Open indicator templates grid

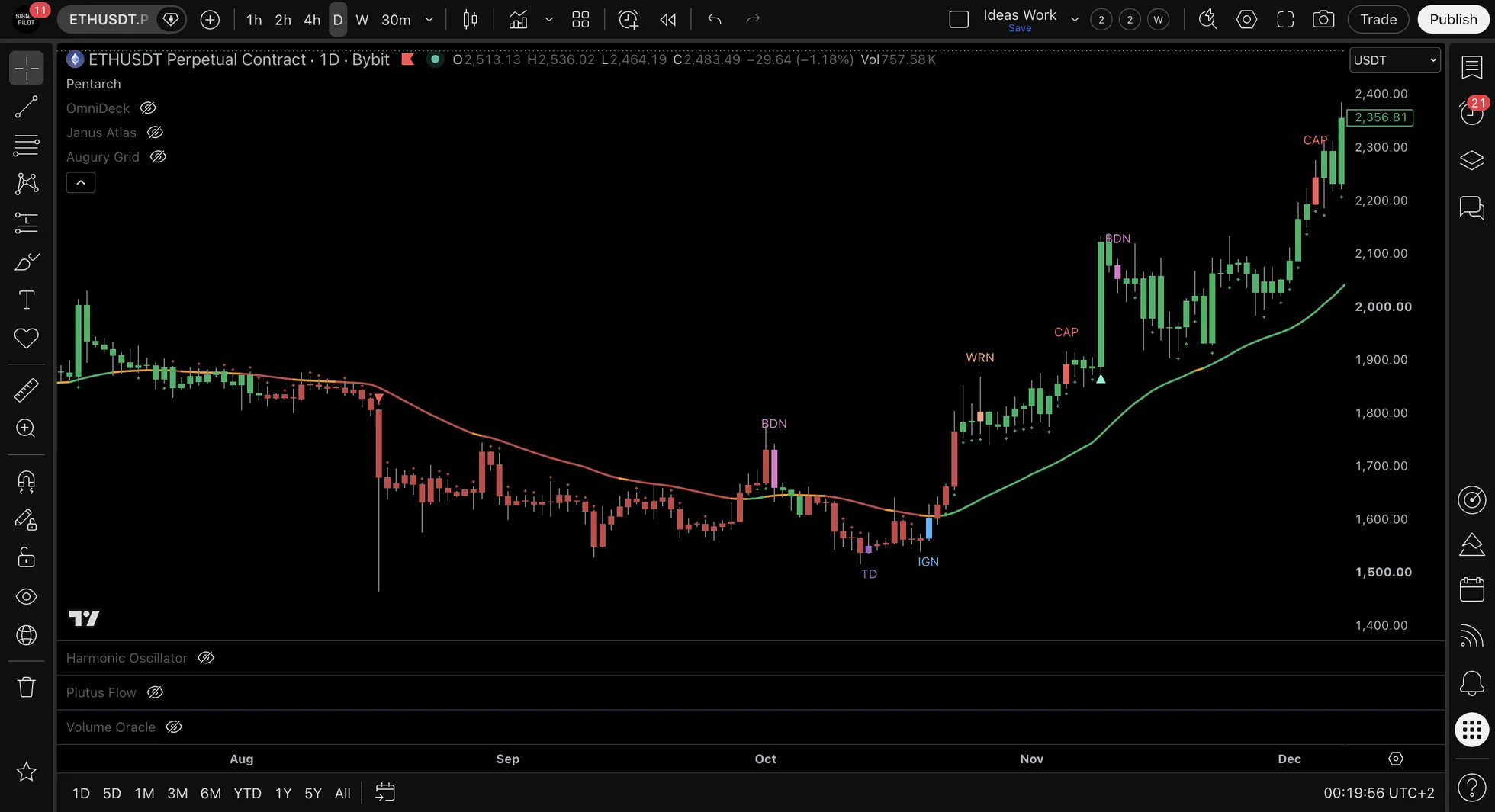(x=580, y=20)
